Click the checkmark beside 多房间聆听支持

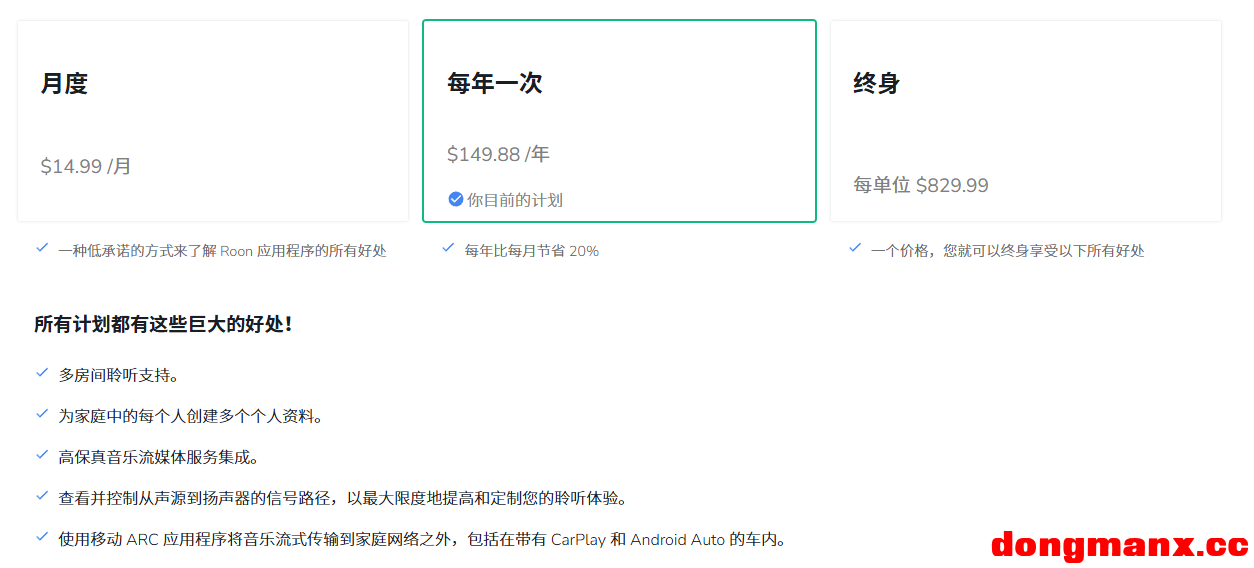pyautogui.click(x=42, y=373)
